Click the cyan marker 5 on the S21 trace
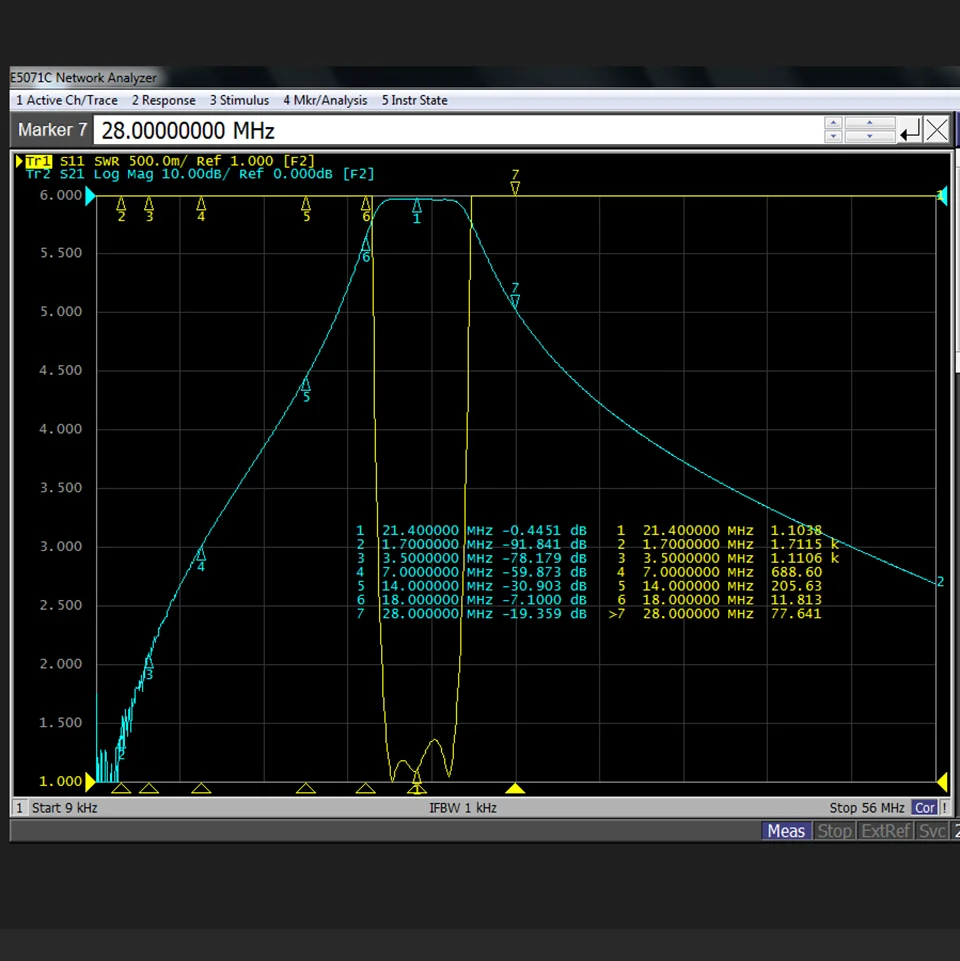Screen dimensions: 960x961 click(306, 390)
